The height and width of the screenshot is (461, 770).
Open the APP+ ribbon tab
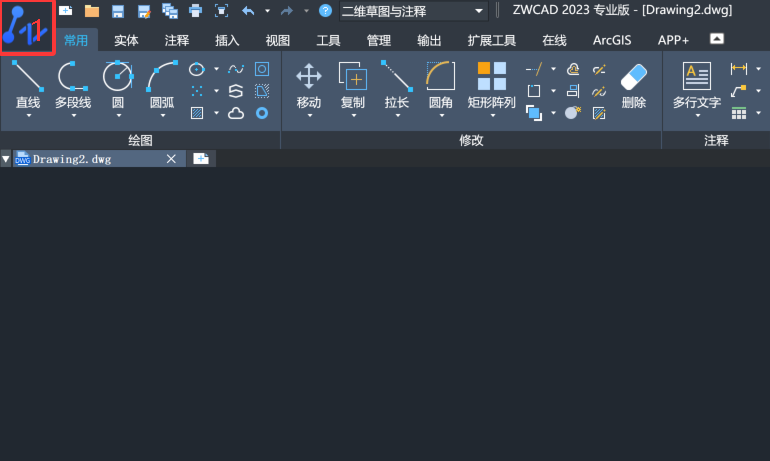click(673, 40)
